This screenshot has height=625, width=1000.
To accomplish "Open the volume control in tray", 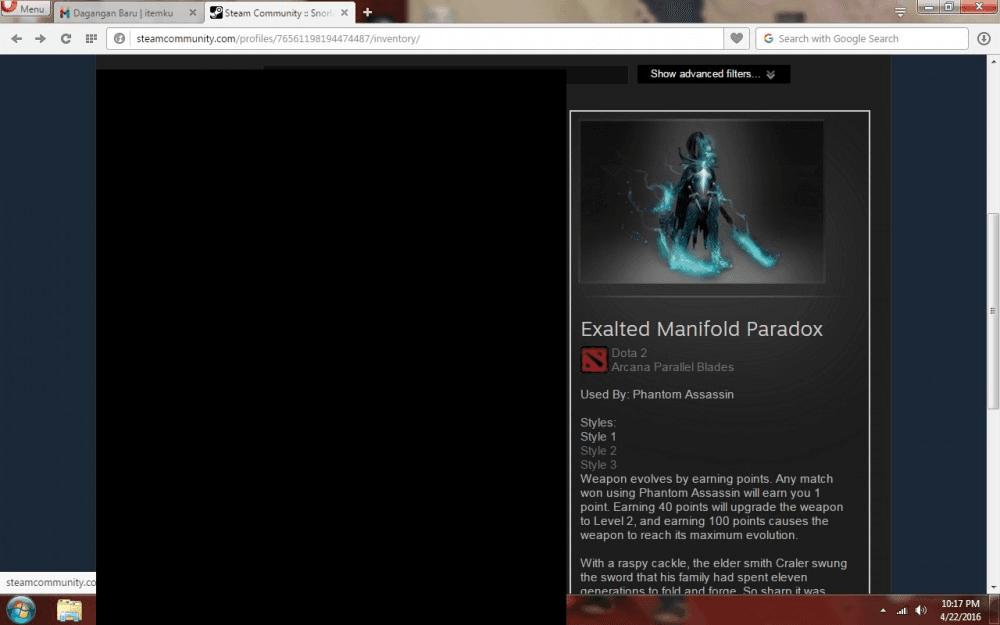I will click(x=920, y=610).
